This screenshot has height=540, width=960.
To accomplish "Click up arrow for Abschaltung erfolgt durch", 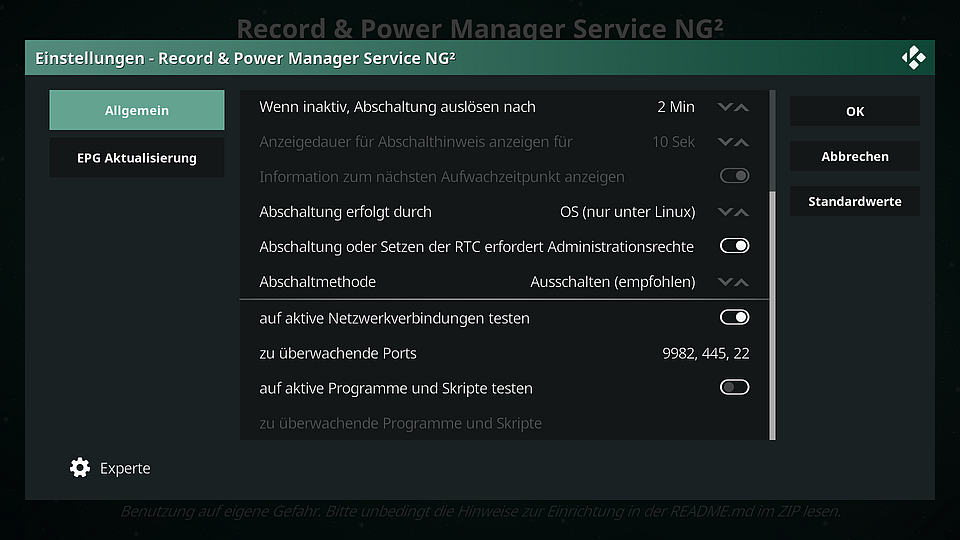I will [741, 212].
